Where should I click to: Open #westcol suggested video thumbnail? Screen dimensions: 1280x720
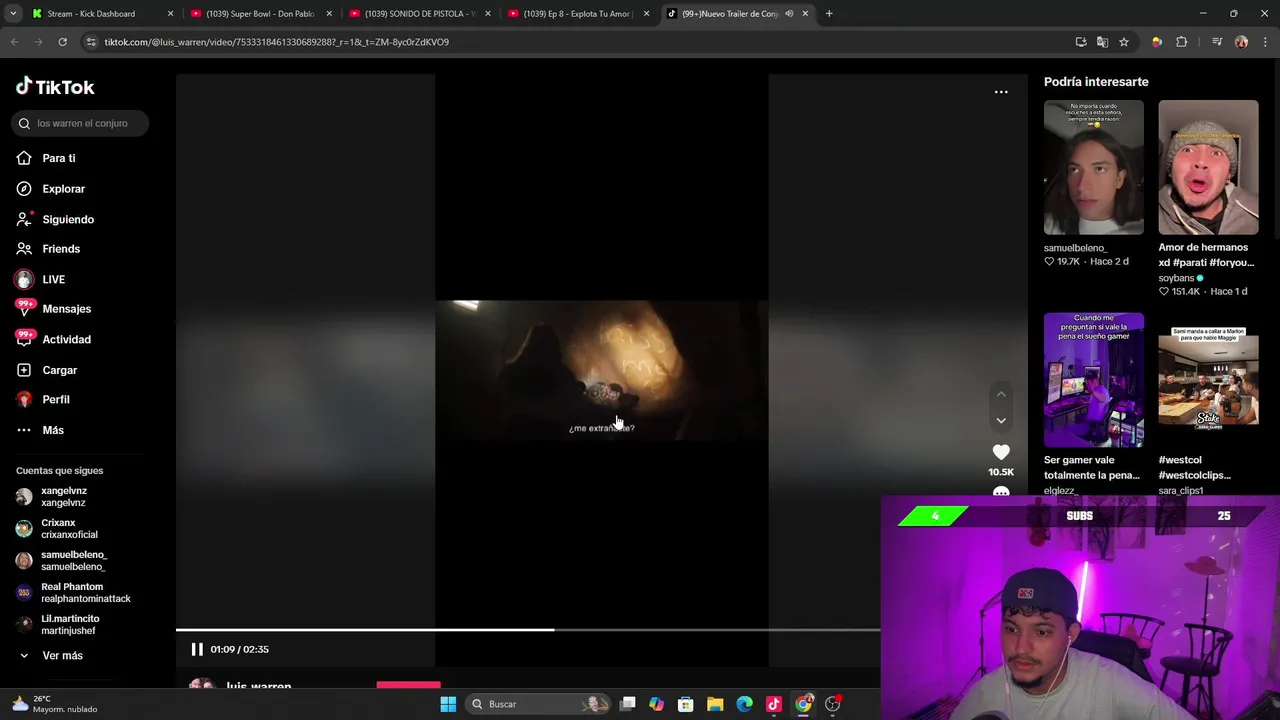coord(1208,380)
